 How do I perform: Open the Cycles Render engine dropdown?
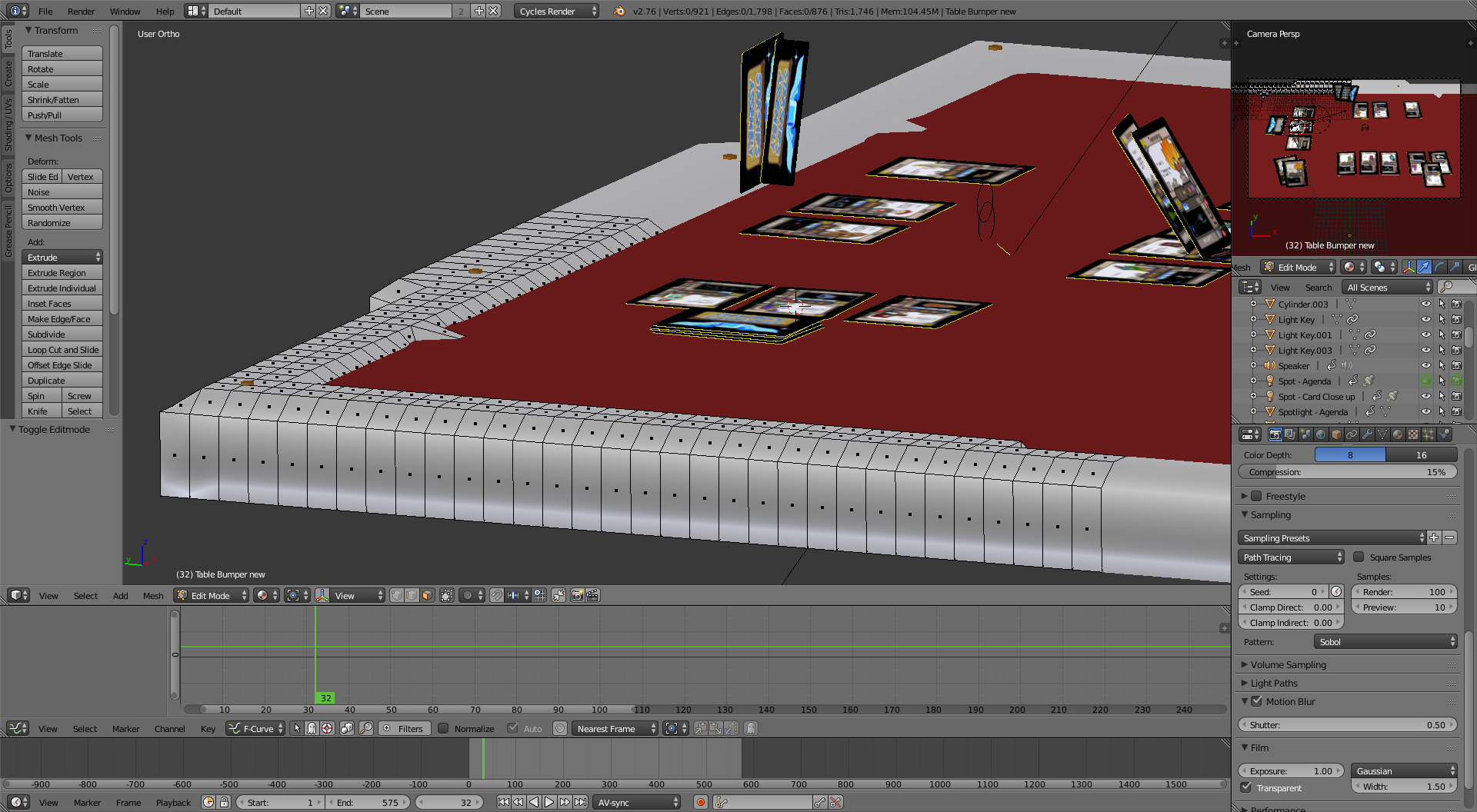557,11
